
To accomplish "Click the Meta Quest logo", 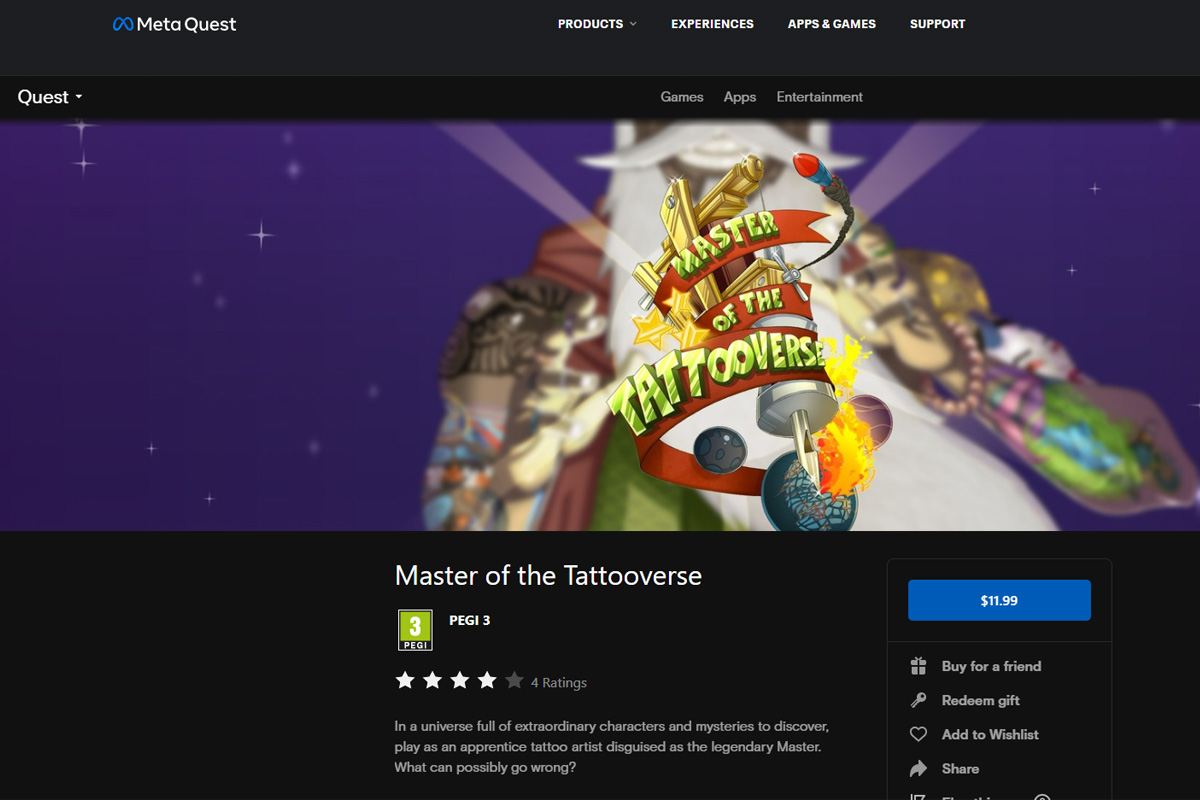I will (x=175, y=24).
